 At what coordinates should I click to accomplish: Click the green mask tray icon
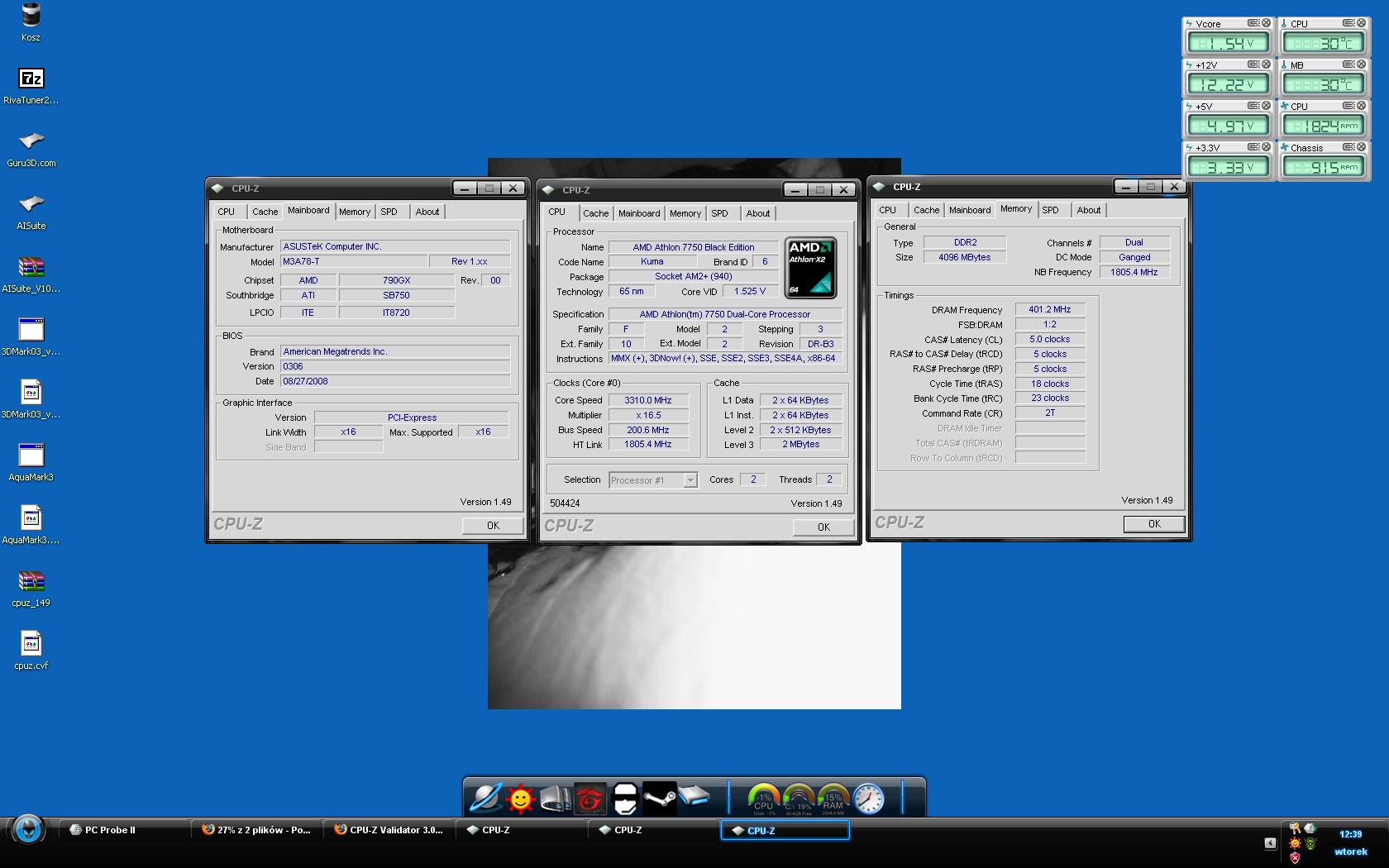(x=1310, y=844)
